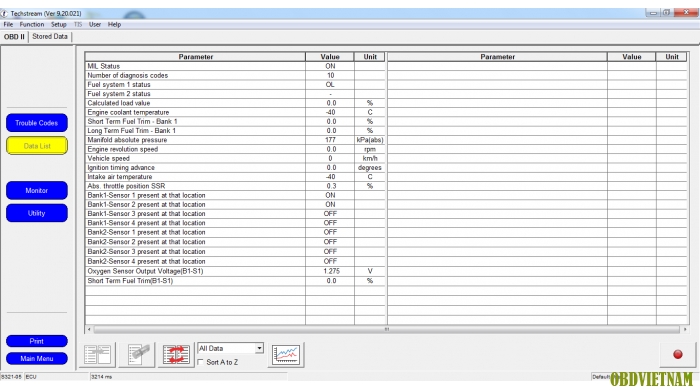Click the custom list edit icon
700x390 pixels.
138,355
